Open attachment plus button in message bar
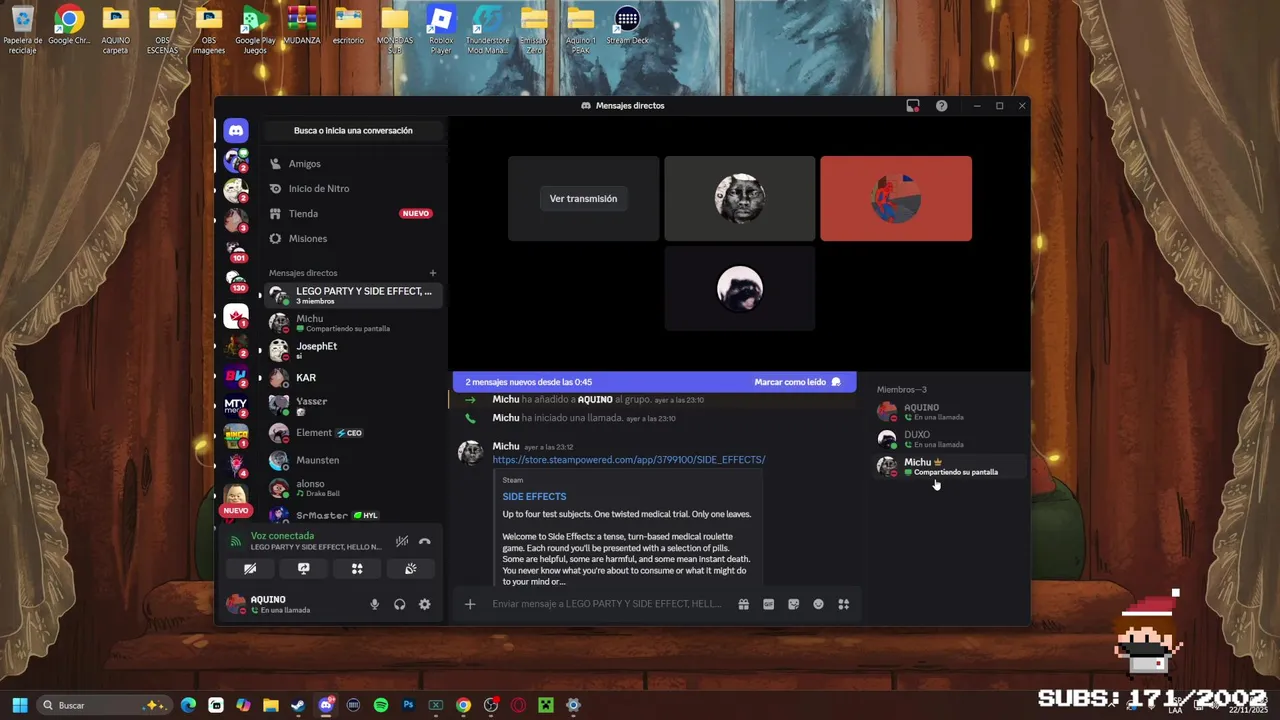This screenshot has width=1280, height=720. click(470, 604)
